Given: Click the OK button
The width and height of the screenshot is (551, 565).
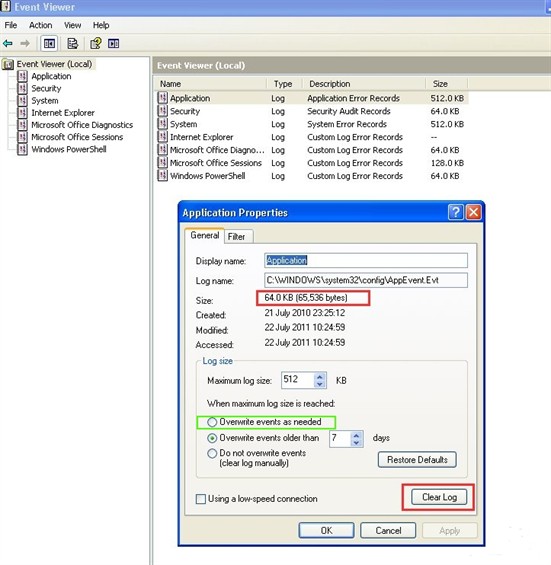Looking at the screenshot, I should pyautogui.click(x=326, y=531).
